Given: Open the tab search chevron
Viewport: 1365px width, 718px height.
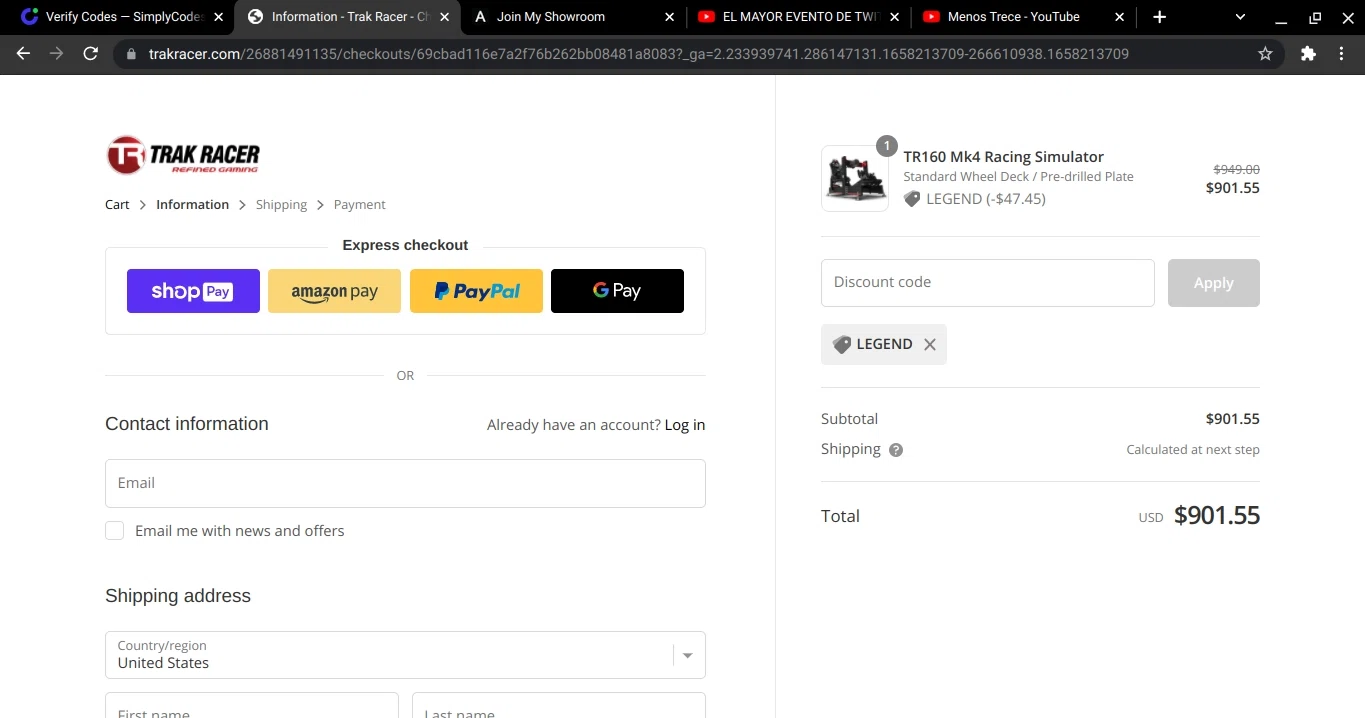Looking at the screenshot, I should coord(1240,17).
